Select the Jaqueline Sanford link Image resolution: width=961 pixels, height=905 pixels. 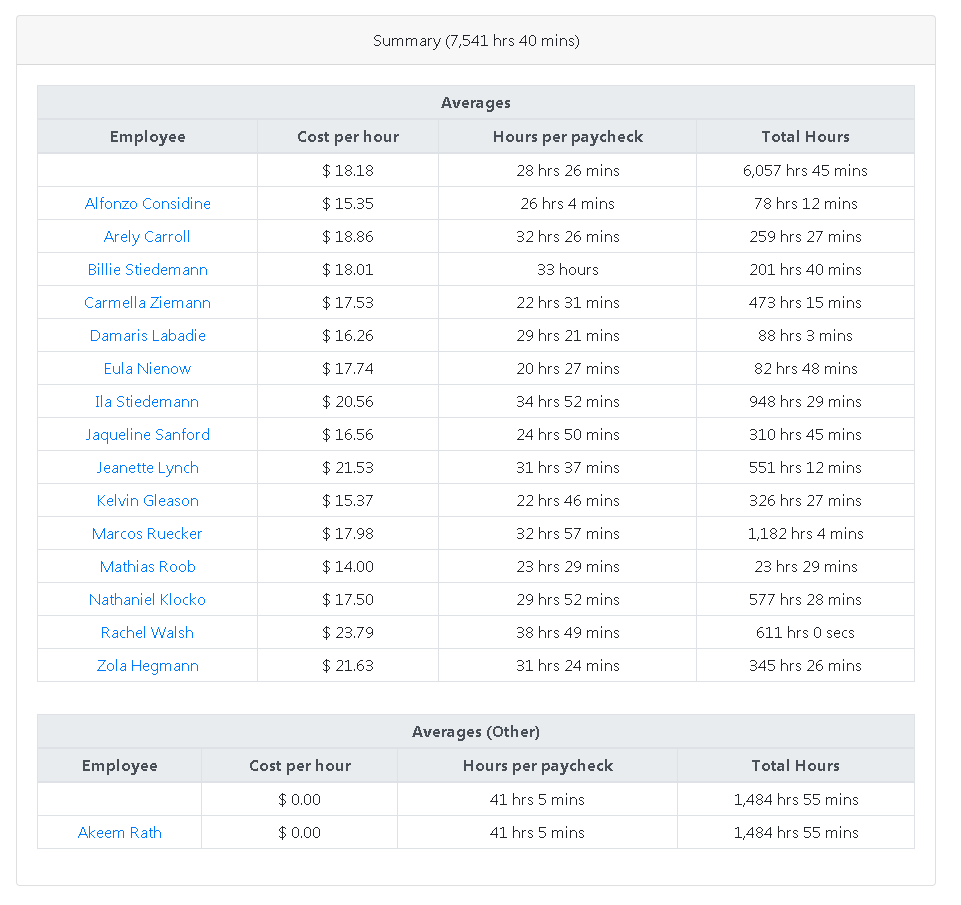(147, 435)
